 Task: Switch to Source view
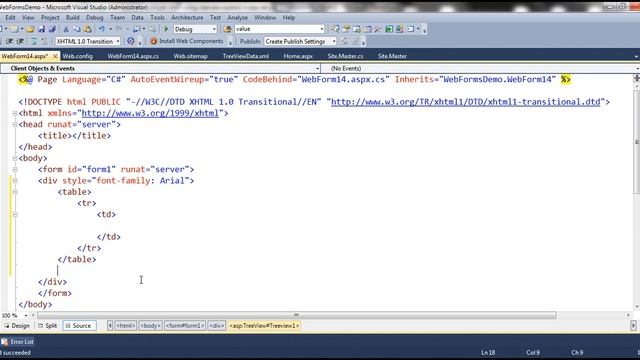click(x=79, y=326)
